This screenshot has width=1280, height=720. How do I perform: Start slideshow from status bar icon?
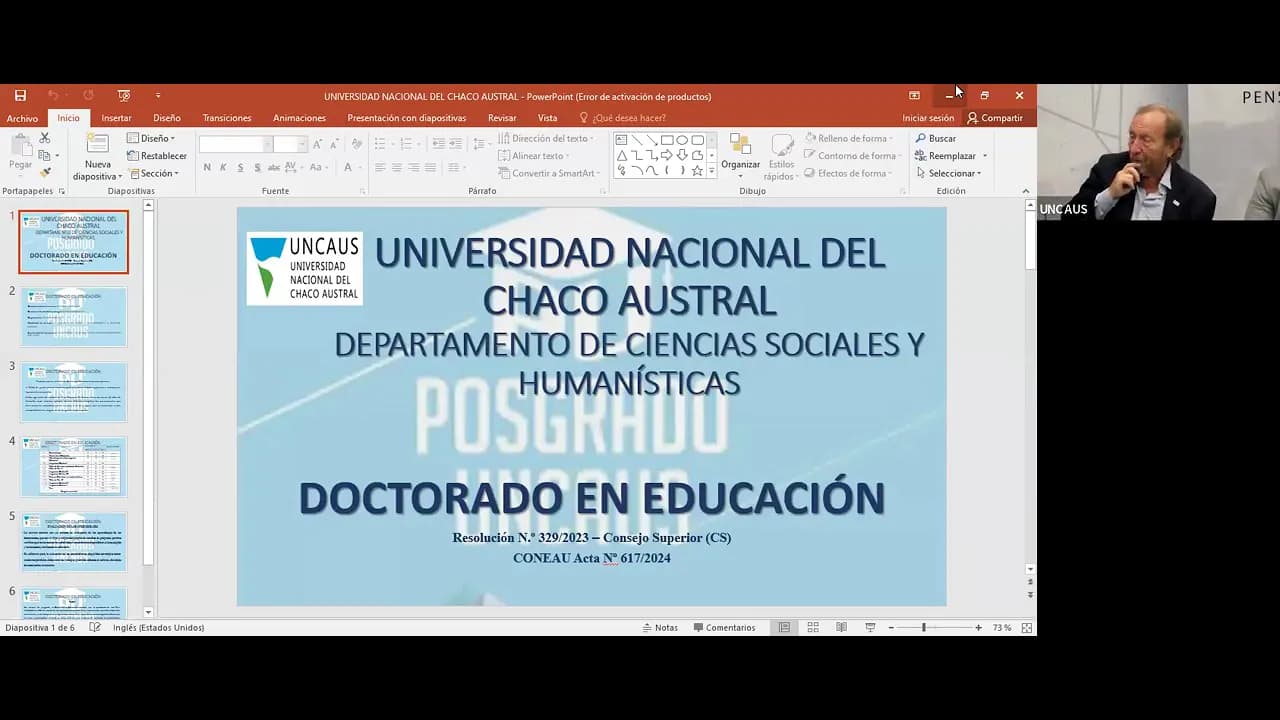870,627
